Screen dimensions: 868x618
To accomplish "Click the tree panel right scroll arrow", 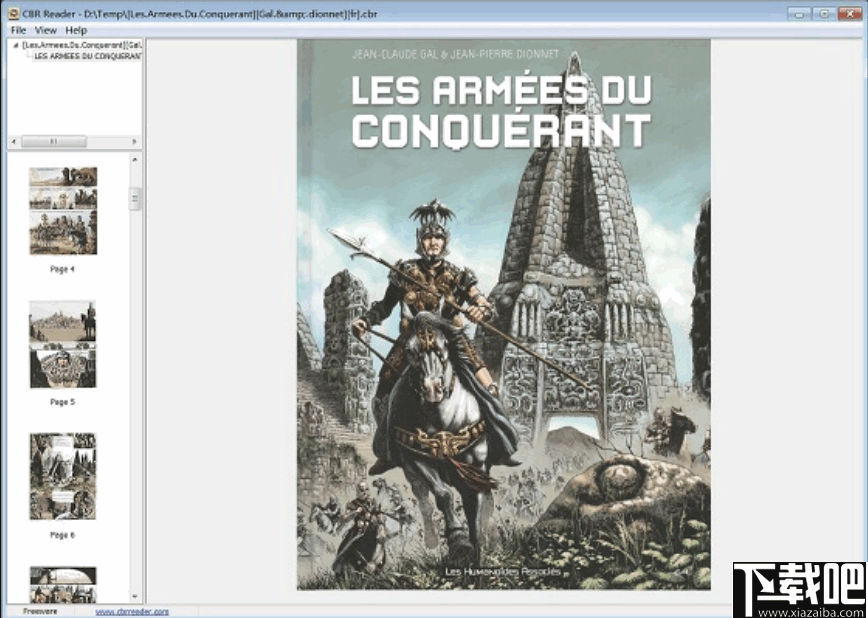I will pyautogui.click(x=135, y=142).
